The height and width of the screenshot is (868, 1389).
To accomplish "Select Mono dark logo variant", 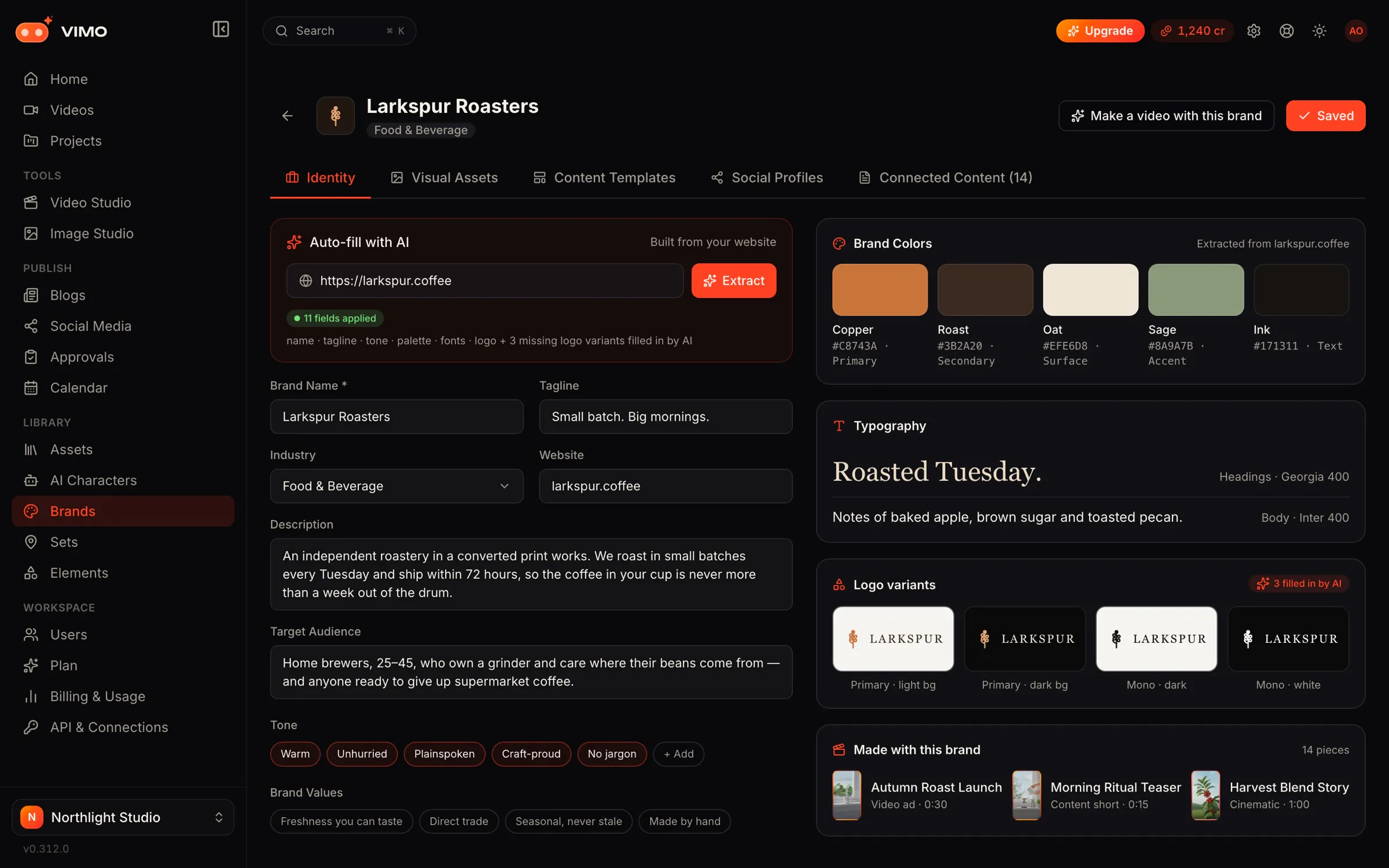I will pyautogui.click(x=1156, y=639).
